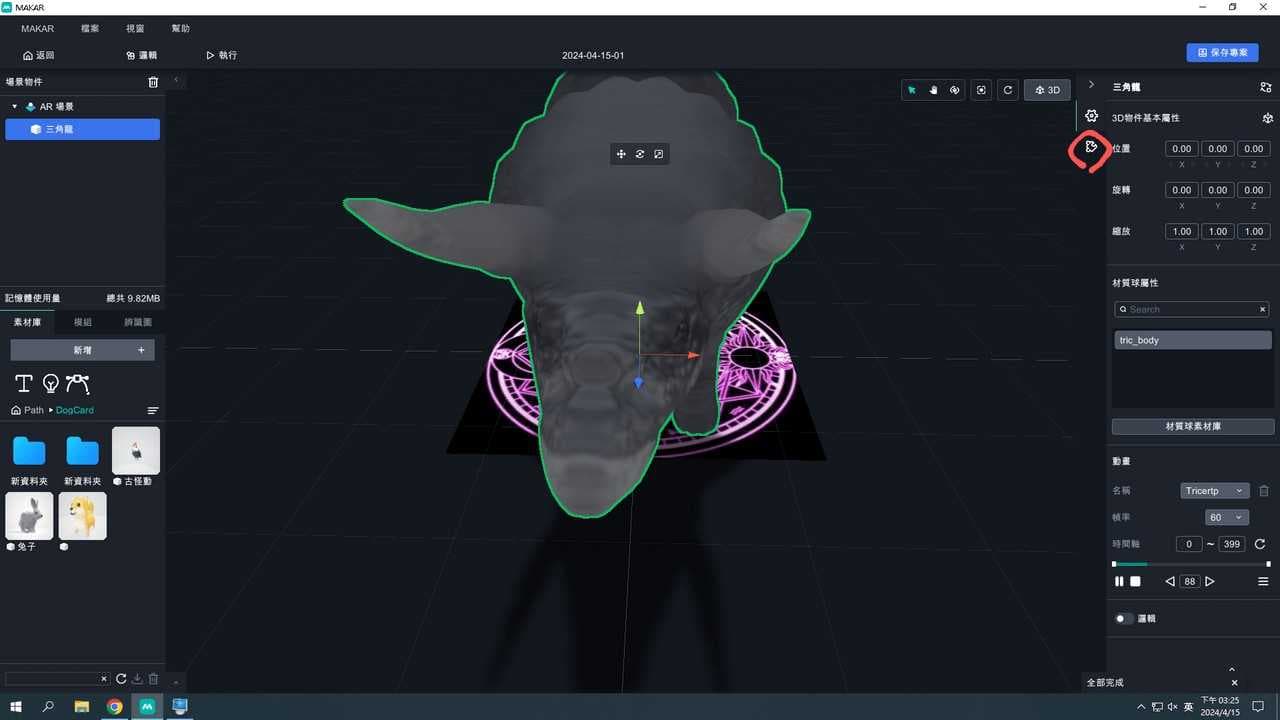Select 三角龍 in the scene objects tree

click(x=82, y=129)
